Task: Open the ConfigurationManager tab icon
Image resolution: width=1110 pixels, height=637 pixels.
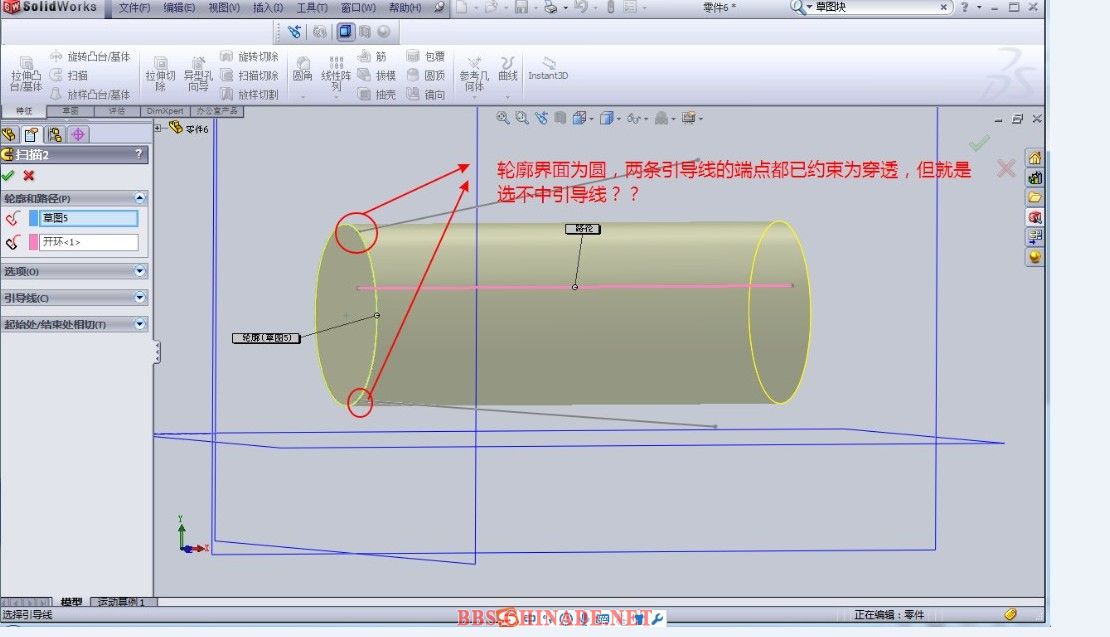Action: tap(55, 134)
